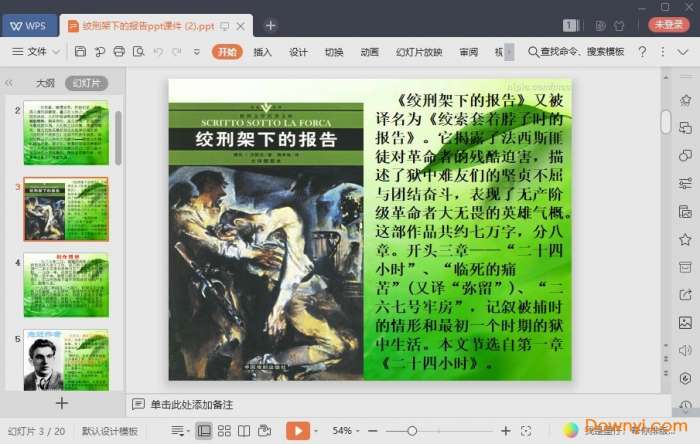700x444 pixels.
Task: Switch to the 幻灯片放映 ribbon tab
Action: click(x=419, y=52)
